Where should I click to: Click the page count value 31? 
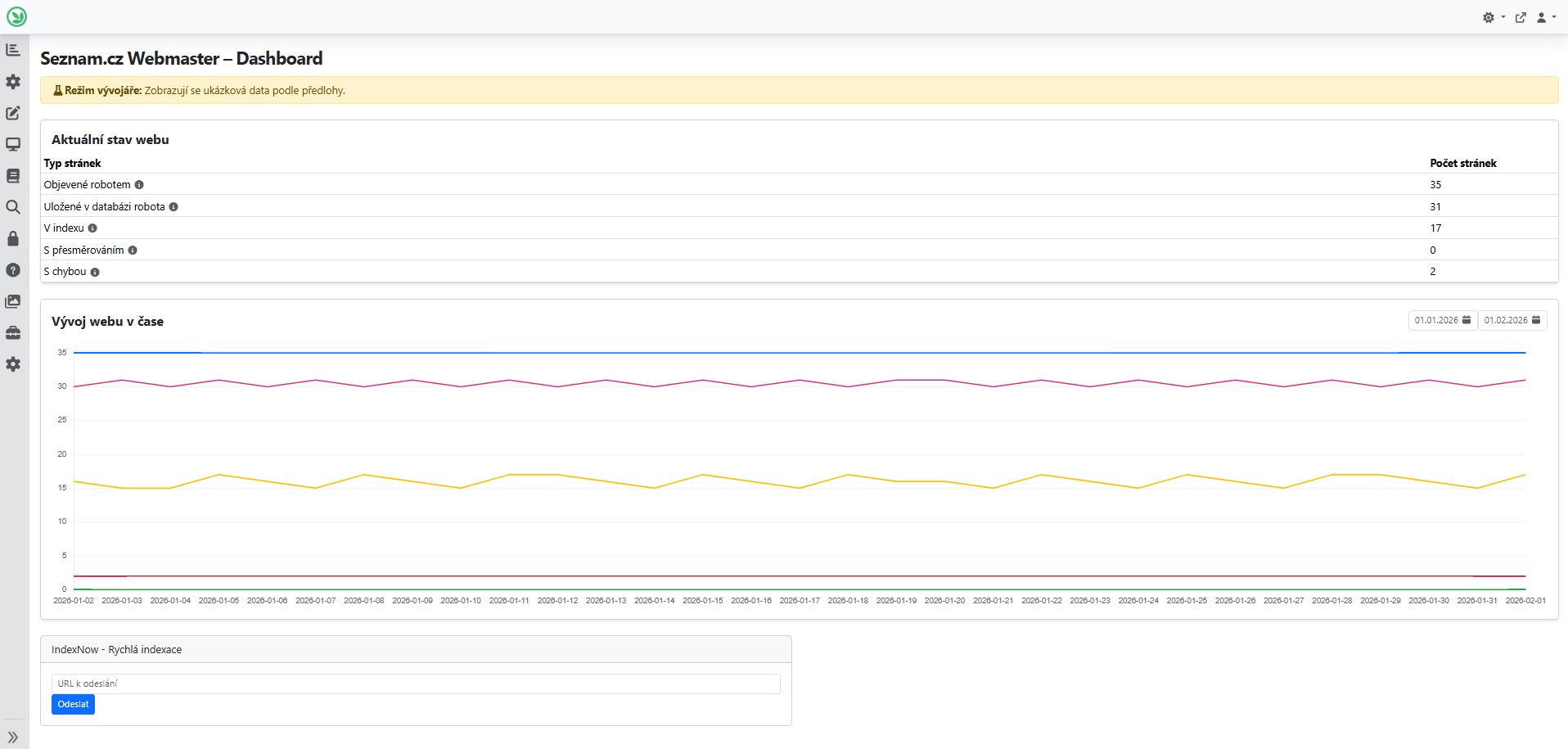tap(1435, 207)
